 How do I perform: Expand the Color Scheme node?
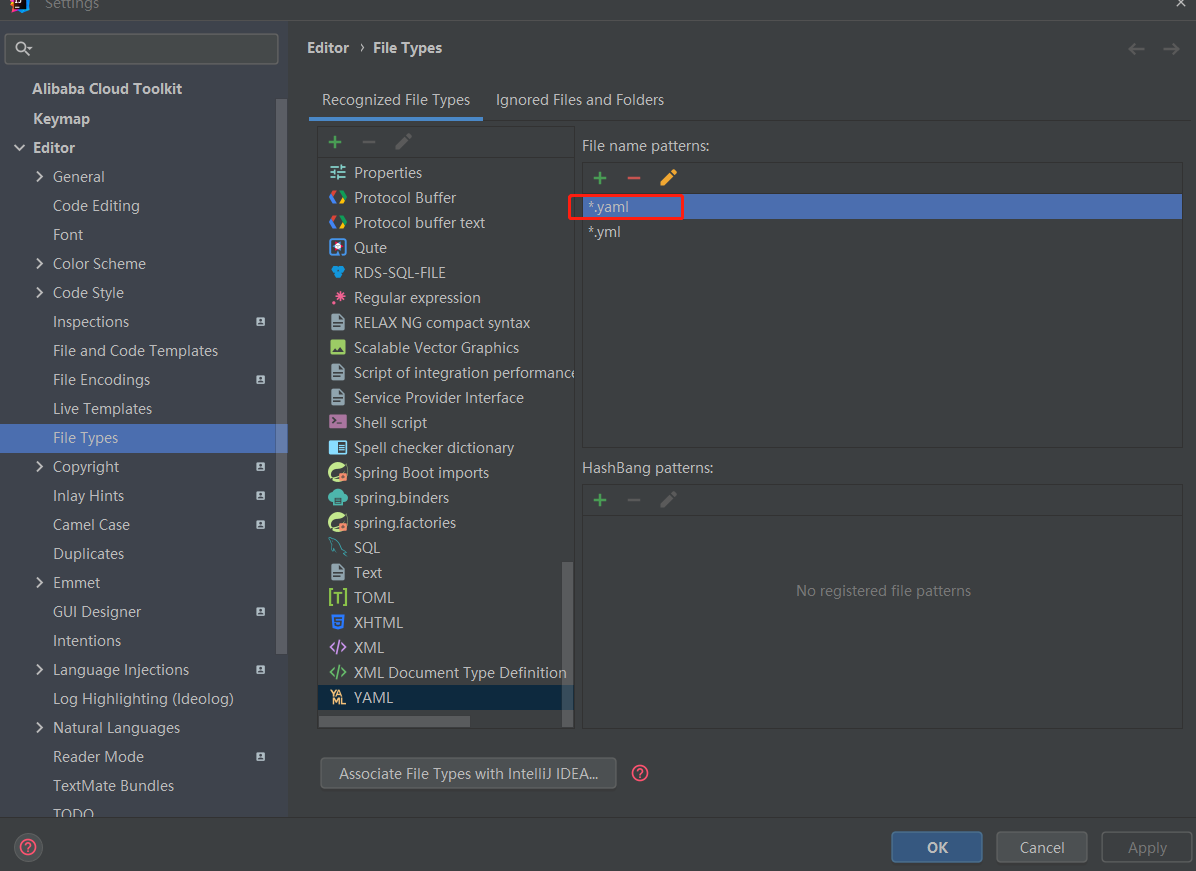pyautogui.click(x=40, y=264)
